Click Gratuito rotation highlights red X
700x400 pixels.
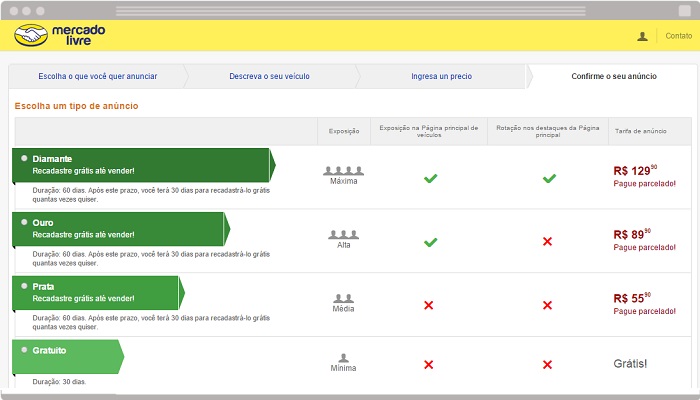(x=547, y=365)
